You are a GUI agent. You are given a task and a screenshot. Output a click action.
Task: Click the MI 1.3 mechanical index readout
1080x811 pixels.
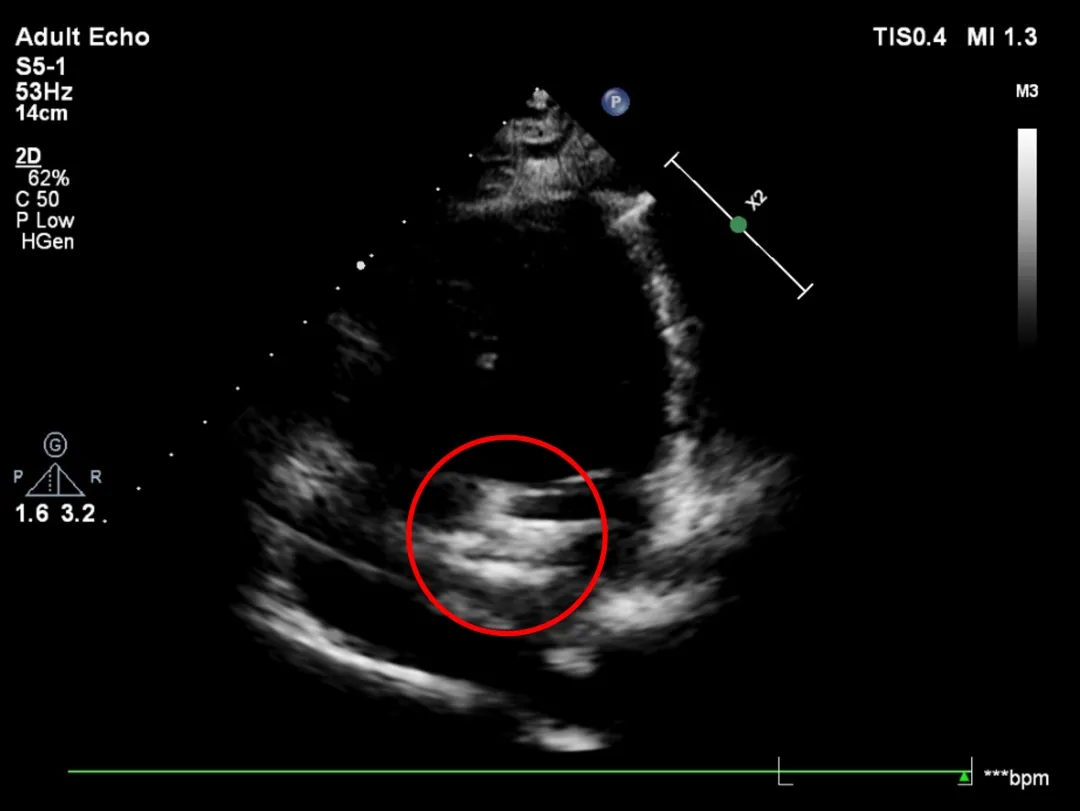[1001, 38]
